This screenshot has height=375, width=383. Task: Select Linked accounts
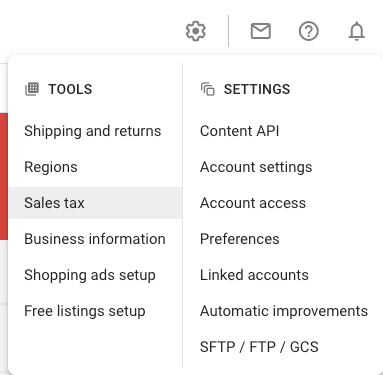tap(254, 275)
